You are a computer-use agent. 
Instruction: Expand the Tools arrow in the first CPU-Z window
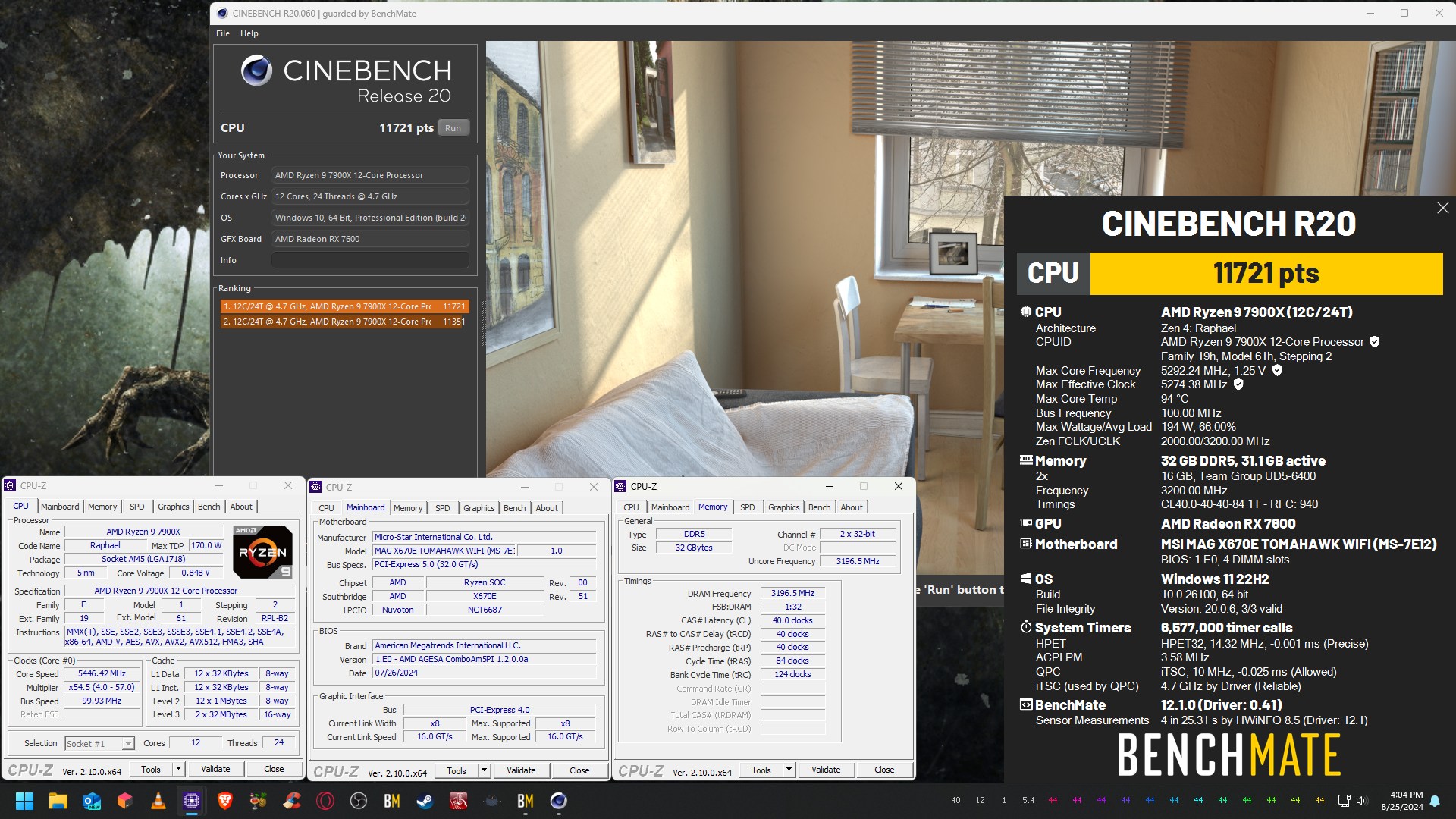[178, 769]
